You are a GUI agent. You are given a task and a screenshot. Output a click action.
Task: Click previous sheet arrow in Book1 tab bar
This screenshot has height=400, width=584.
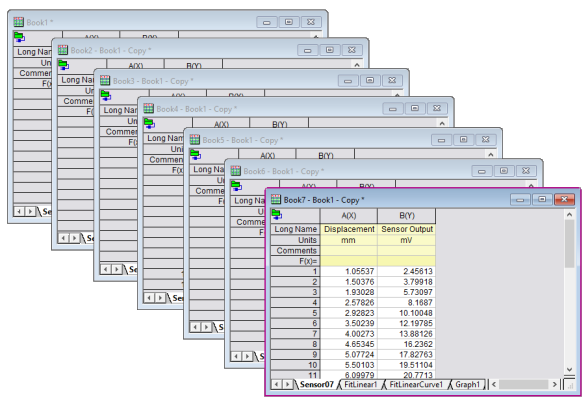[19, 212]
